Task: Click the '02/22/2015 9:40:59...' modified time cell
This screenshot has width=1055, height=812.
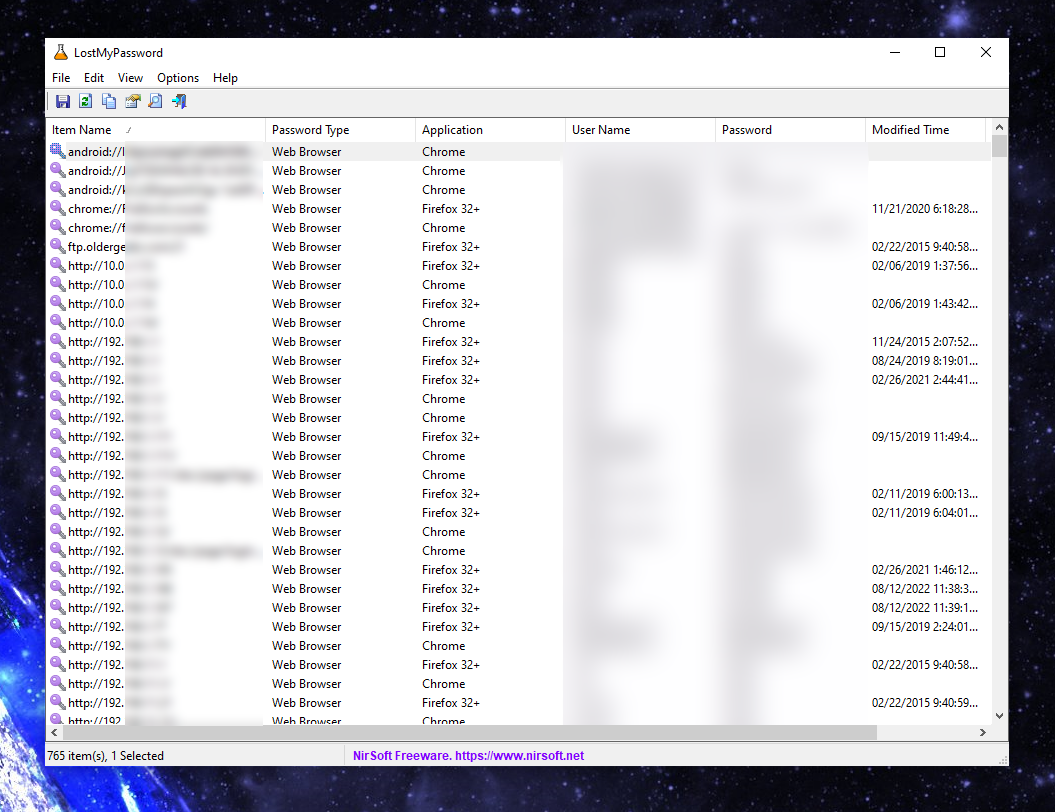Action: 925,702
